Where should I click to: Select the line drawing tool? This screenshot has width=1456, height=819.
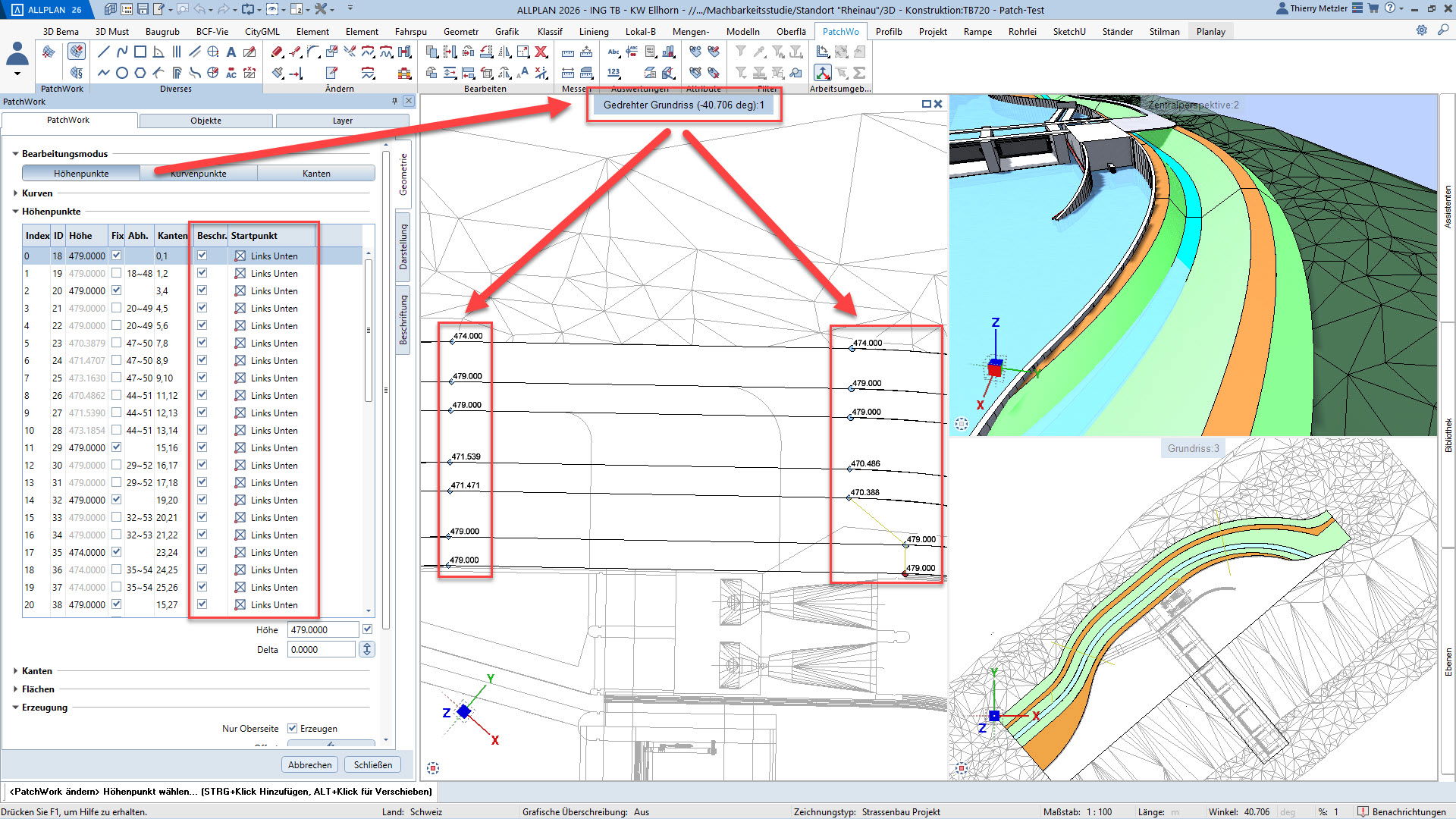pos(104,52)
